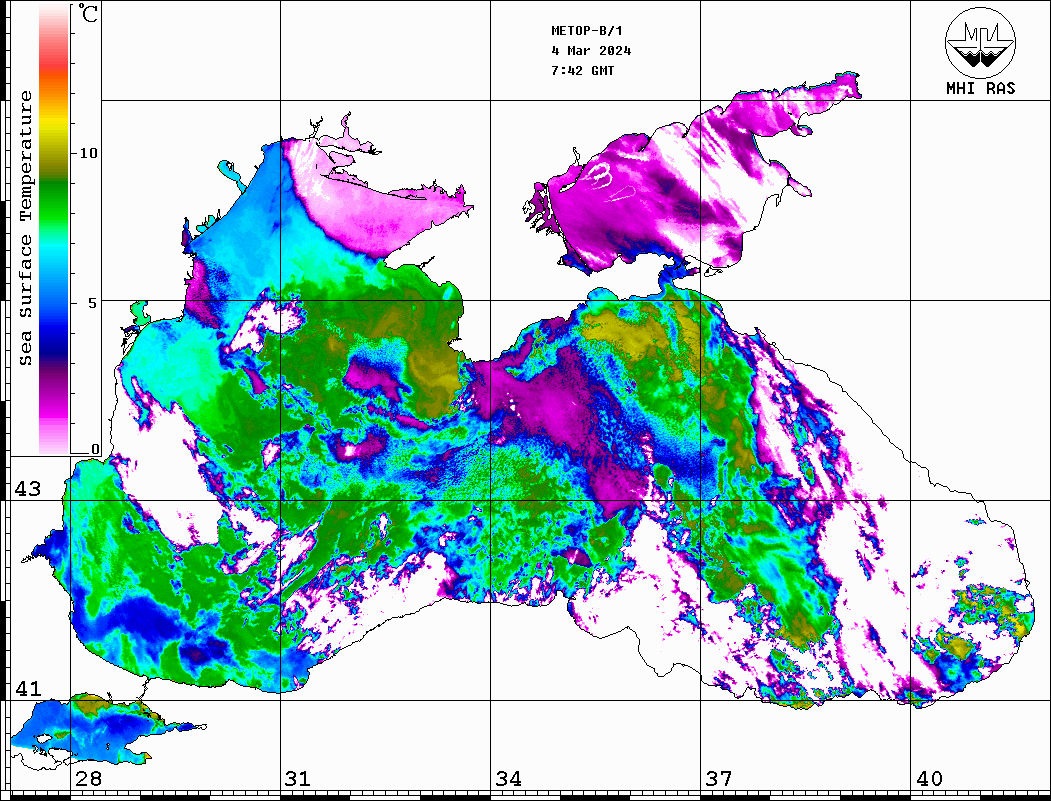Screen dimensions: 1051x801
Task: Click the 'MHI RAS' caption text
Action: [x=981, y=88]
